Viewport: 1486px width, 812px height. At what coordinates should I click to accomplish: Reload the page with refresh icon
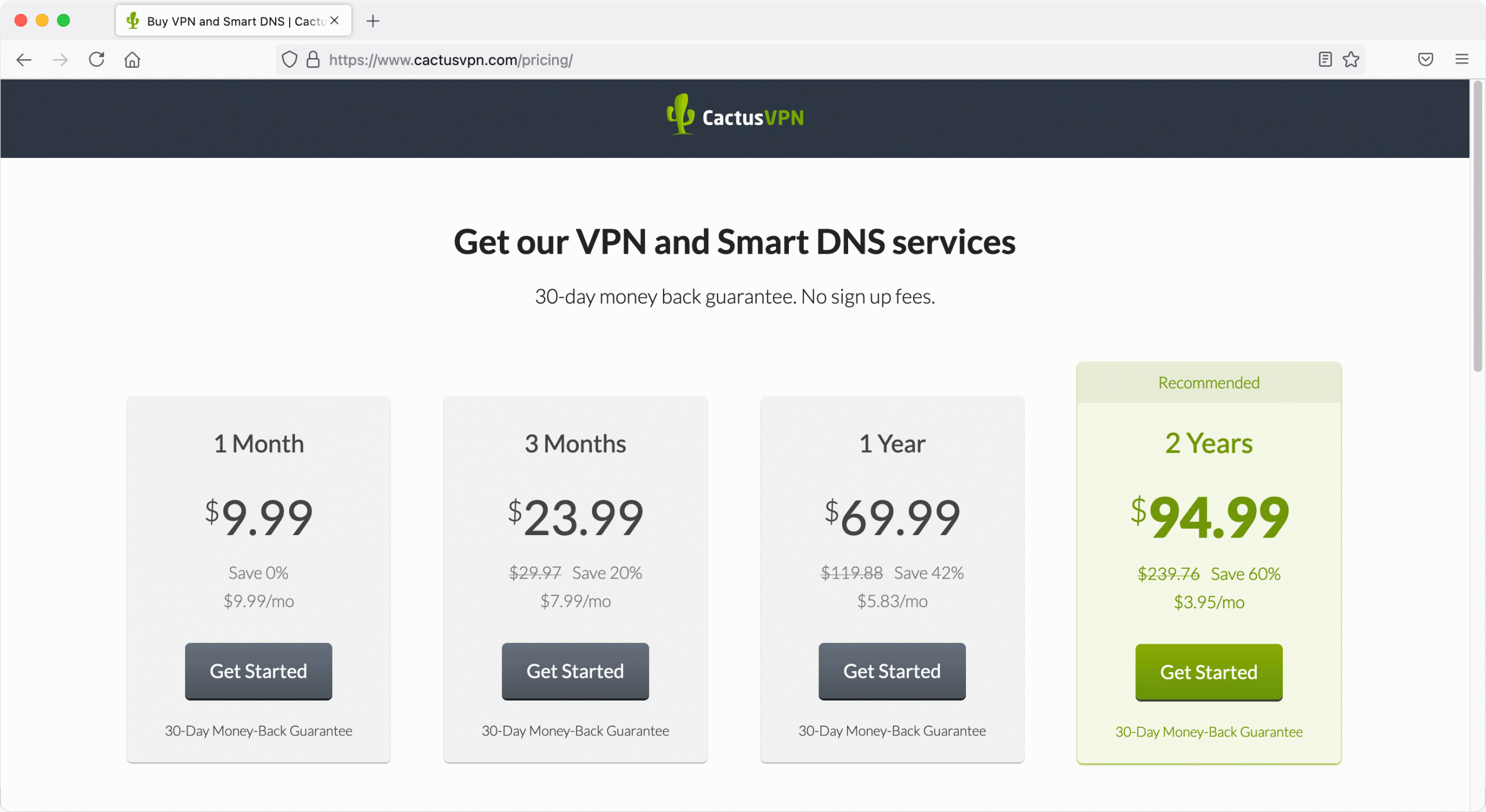pyautogui.click(x=96, y=59)
